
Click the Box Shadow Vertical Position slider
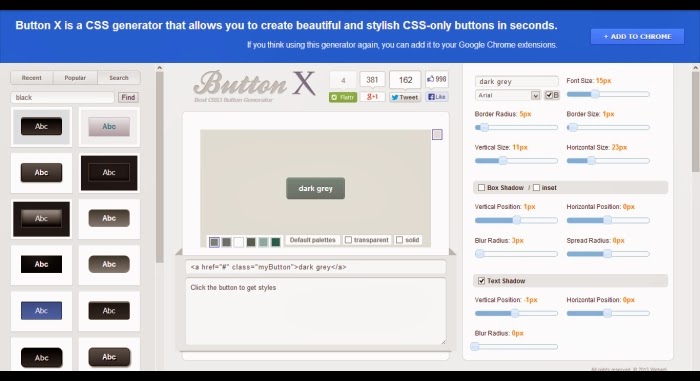click(516, 220)
